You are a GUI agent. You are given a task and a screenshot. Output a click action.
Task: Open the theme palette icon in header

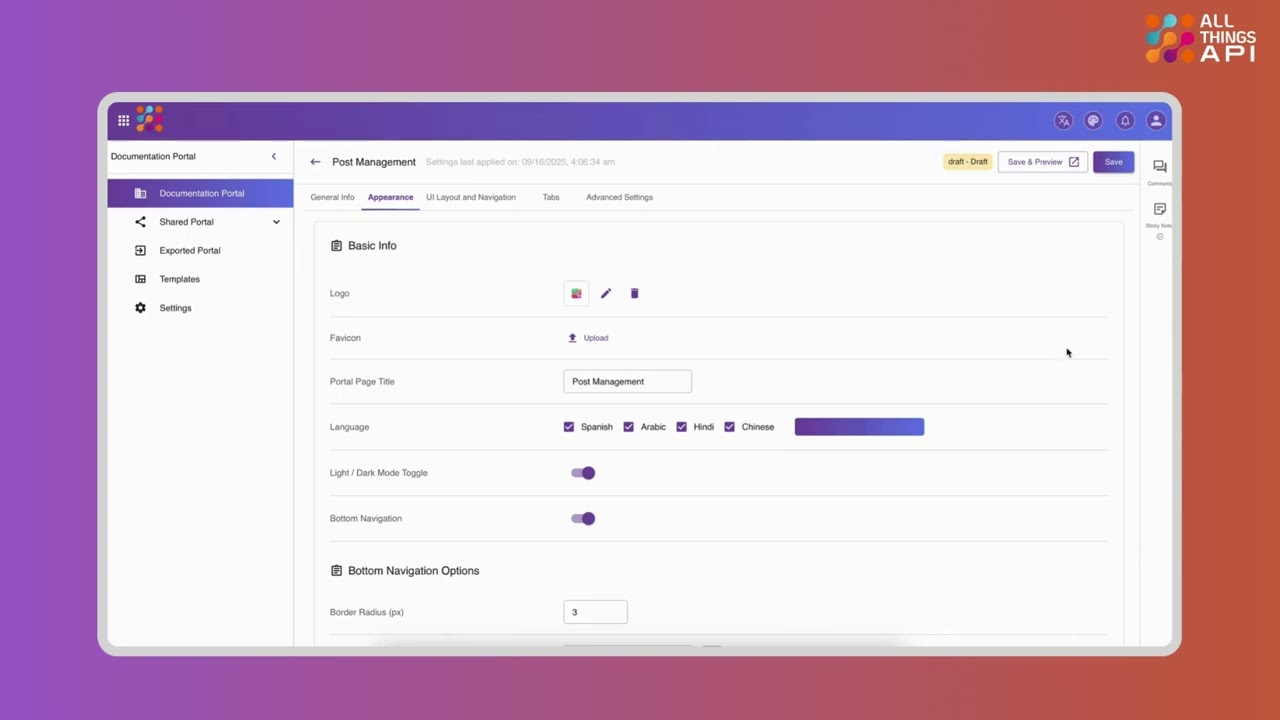coord(1093,121)
